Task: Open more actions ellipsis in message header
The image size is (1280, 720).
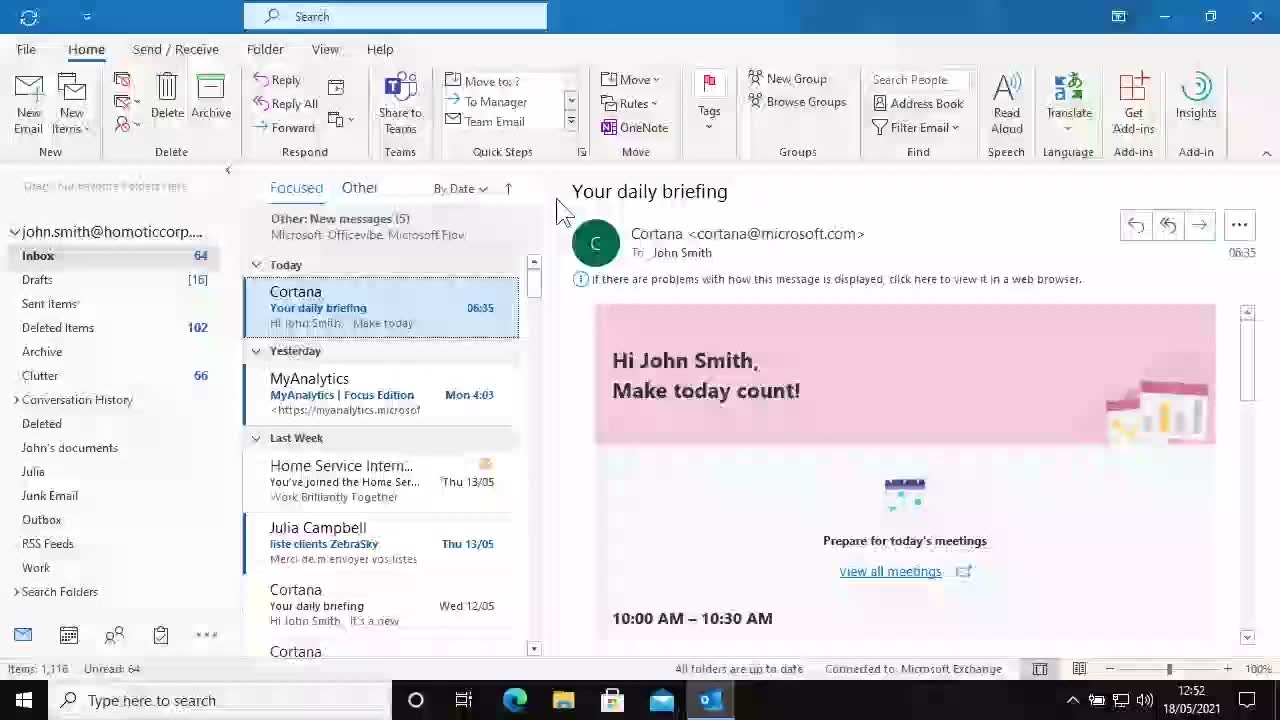Action: (1239, 225)
